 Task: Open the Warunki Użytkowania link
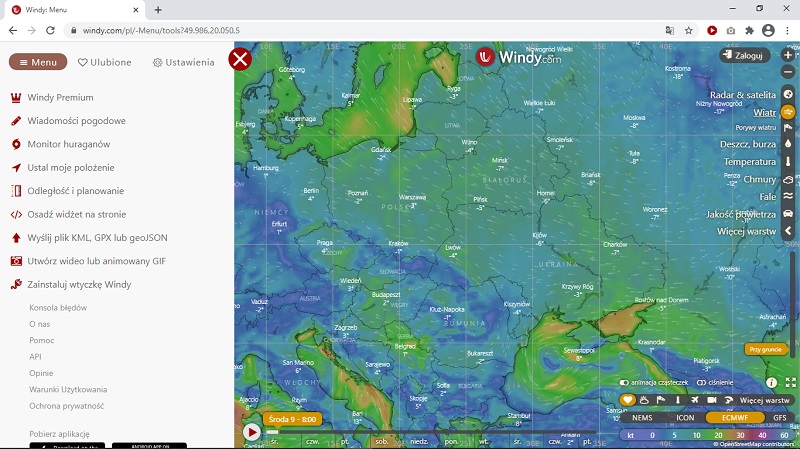pos(68,389)
